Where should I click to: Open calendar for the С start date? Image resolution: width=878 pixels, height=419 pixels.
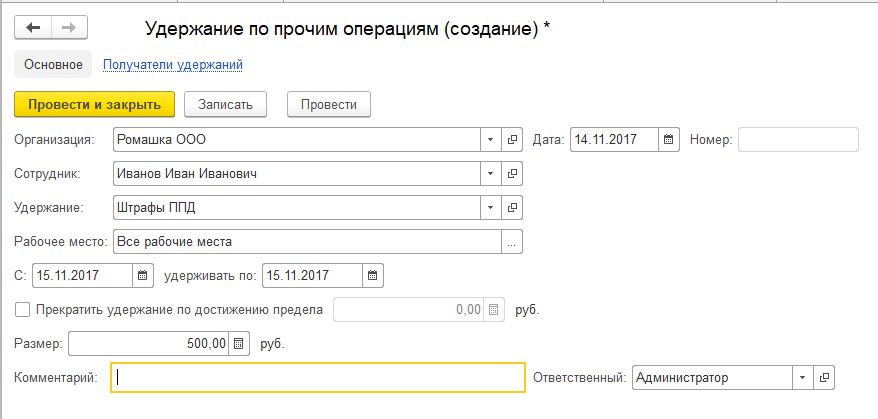coord(142,276)
